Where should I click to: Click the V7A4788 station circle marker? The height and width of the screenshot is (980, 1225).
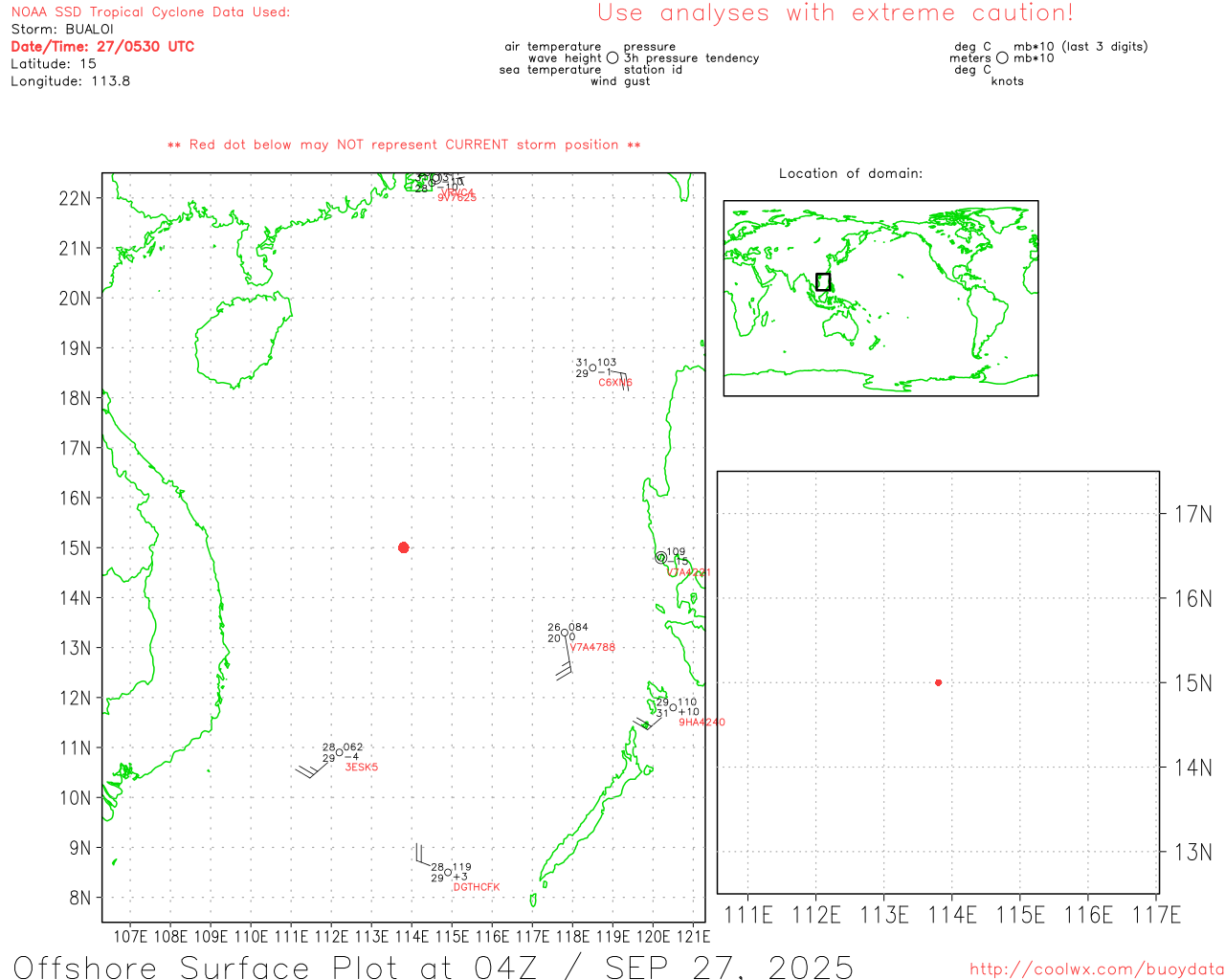point(564,632)
